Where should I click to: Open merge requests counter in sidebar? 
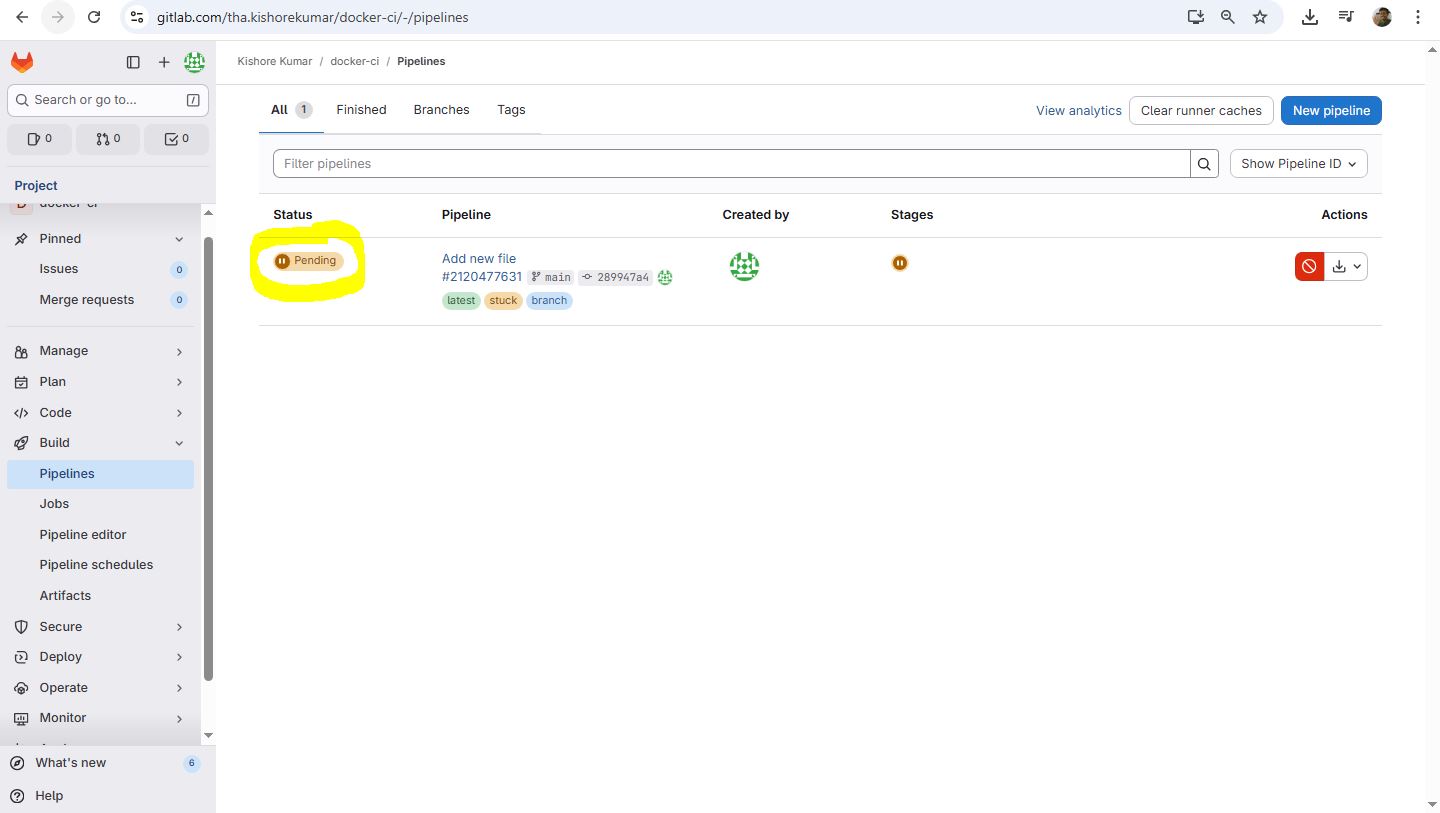tap(108, 139)
